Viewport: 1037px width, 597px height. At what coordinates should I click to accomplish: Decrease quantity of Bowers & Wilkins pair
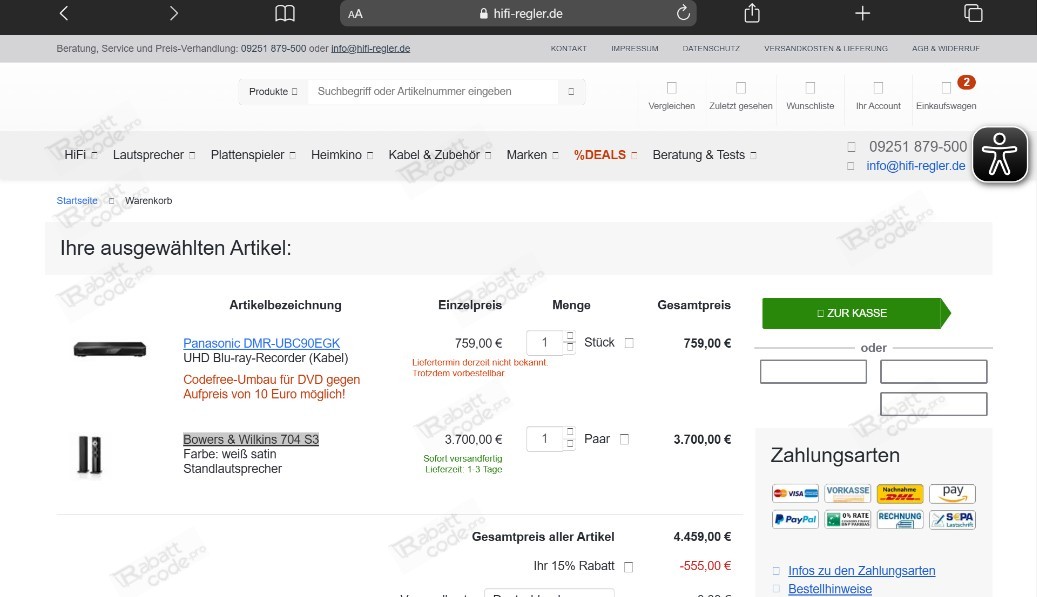pyautogui.click(x=570, y=444)
